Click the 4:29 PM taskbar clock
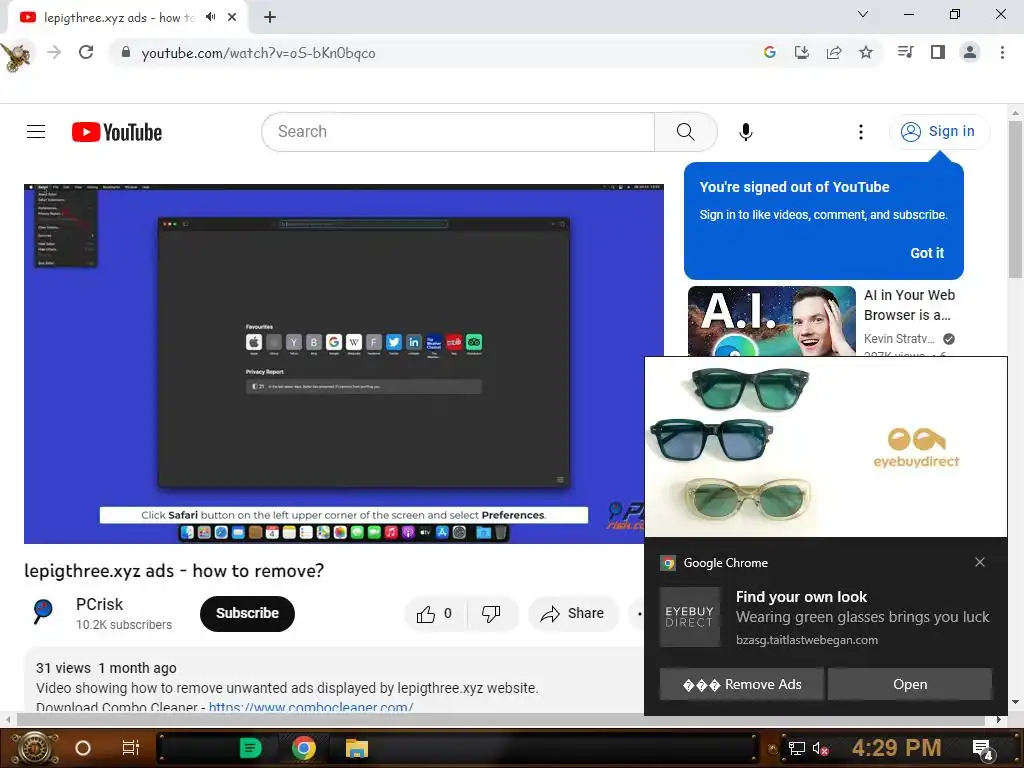This screenshot has width=1024, height=768. (897, 748)
